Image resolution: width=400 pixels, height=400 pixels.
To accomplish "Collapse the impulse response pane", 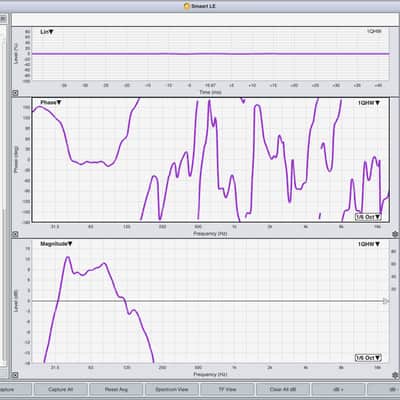I will 15,93.
